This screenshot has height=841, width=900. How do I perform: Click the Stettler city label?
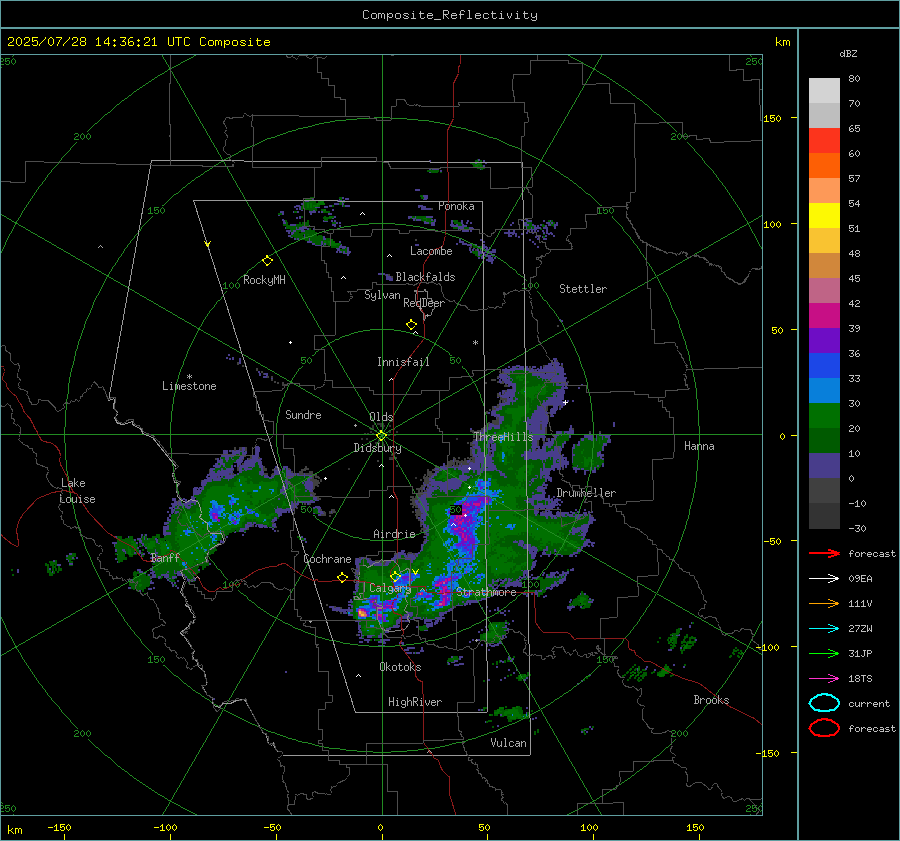point(583,289)
